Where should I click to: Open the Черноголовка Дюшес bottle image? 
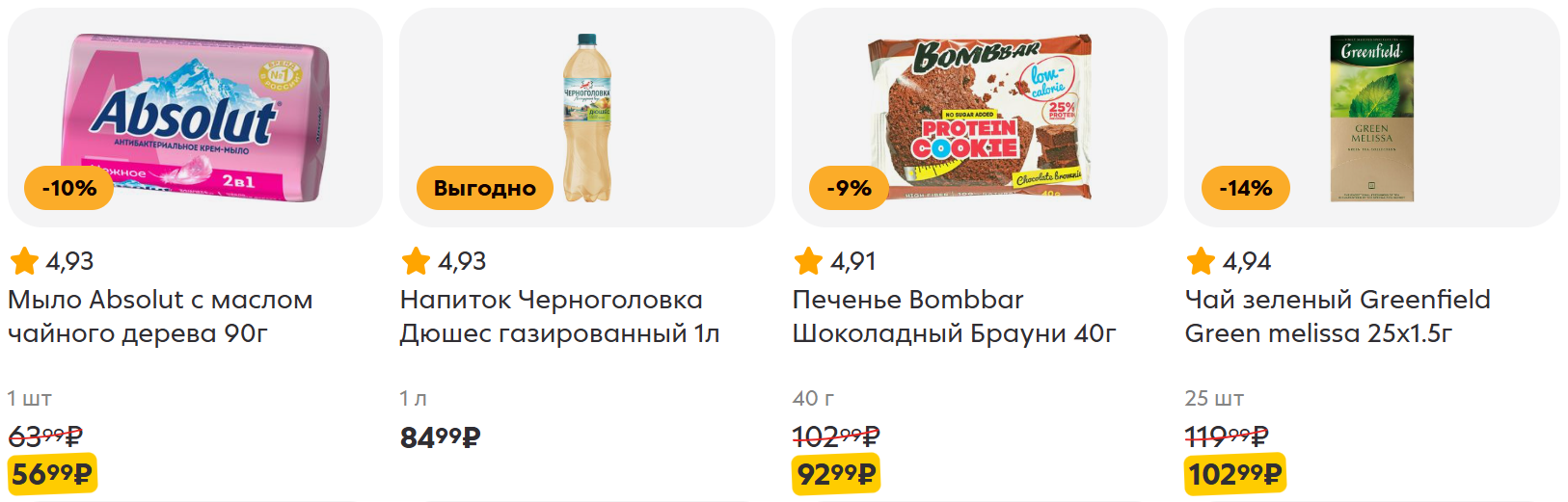point(586,118)
